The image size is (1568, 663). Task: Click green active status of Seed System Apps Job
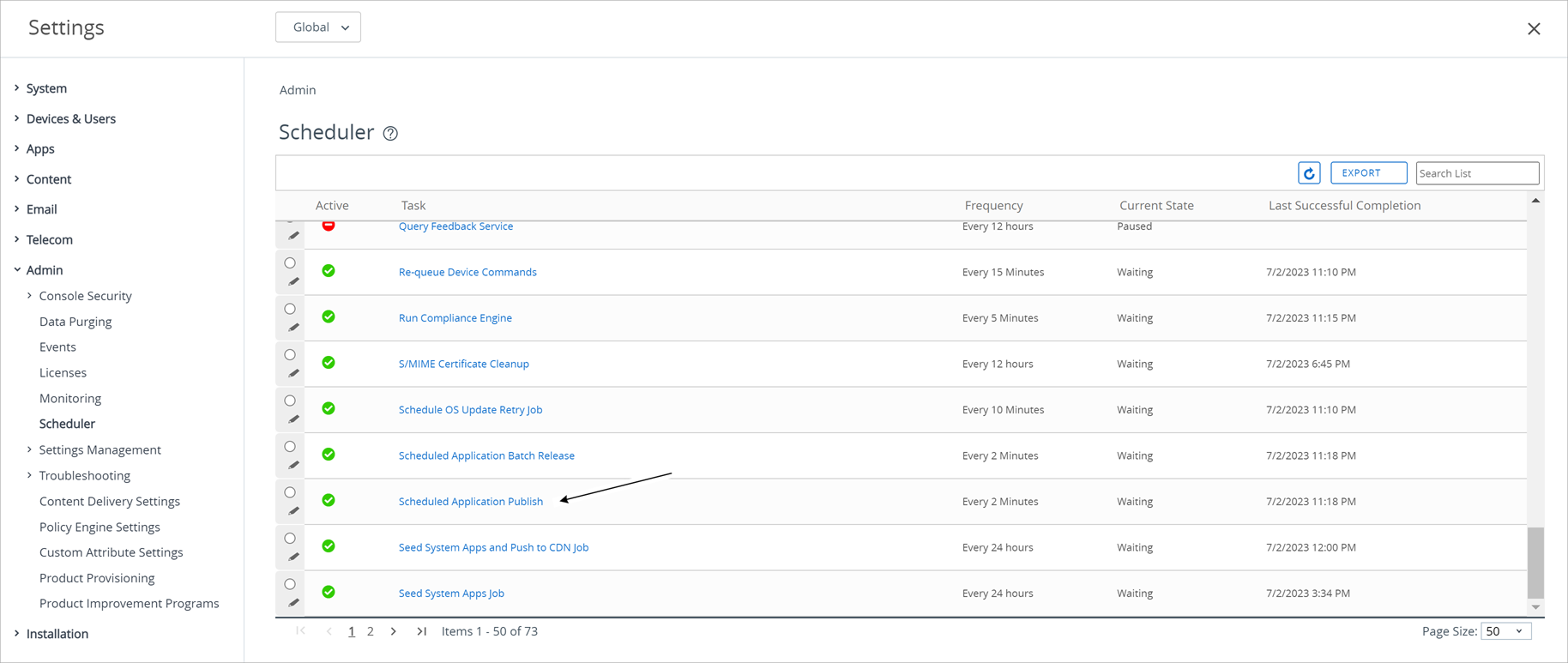(329, 592)
